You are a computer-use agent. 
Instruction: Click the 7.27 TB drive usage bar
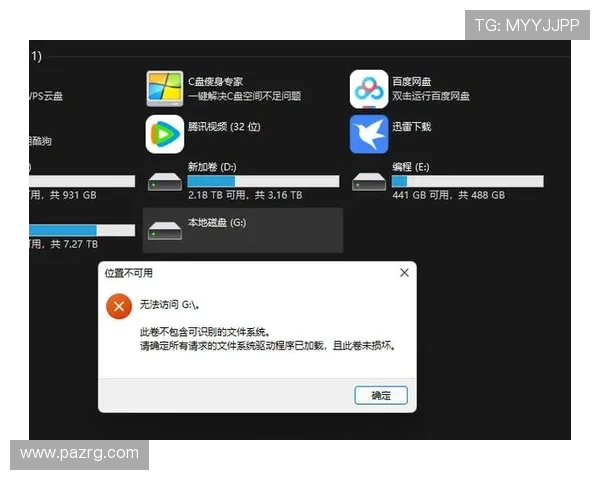82,230
